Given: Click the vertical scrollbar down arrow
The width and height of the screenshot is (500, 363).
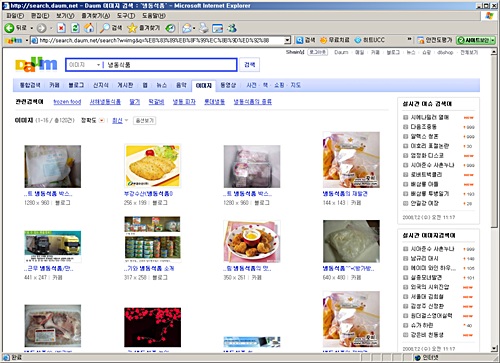Looking at the screenshot, I should pyautogui.click(x=494, y=349).
